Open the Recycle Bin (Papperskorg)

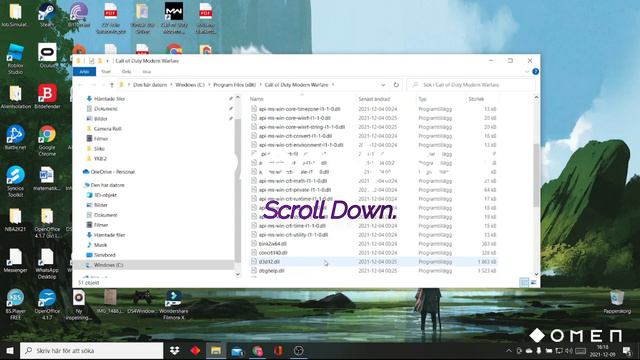617,301
